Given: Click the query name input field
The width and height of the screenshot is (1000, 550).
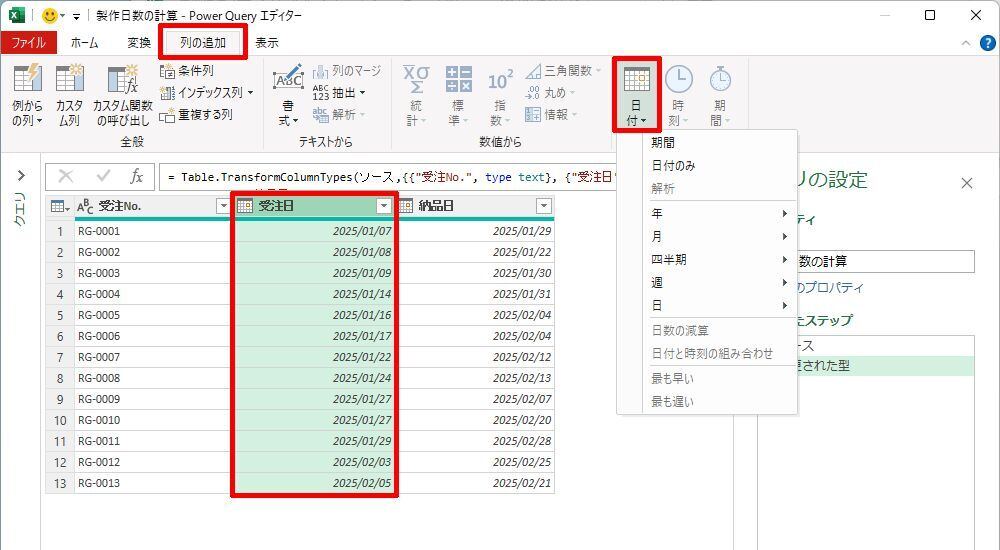Looking at the screenshot, I should coord(885,261).
